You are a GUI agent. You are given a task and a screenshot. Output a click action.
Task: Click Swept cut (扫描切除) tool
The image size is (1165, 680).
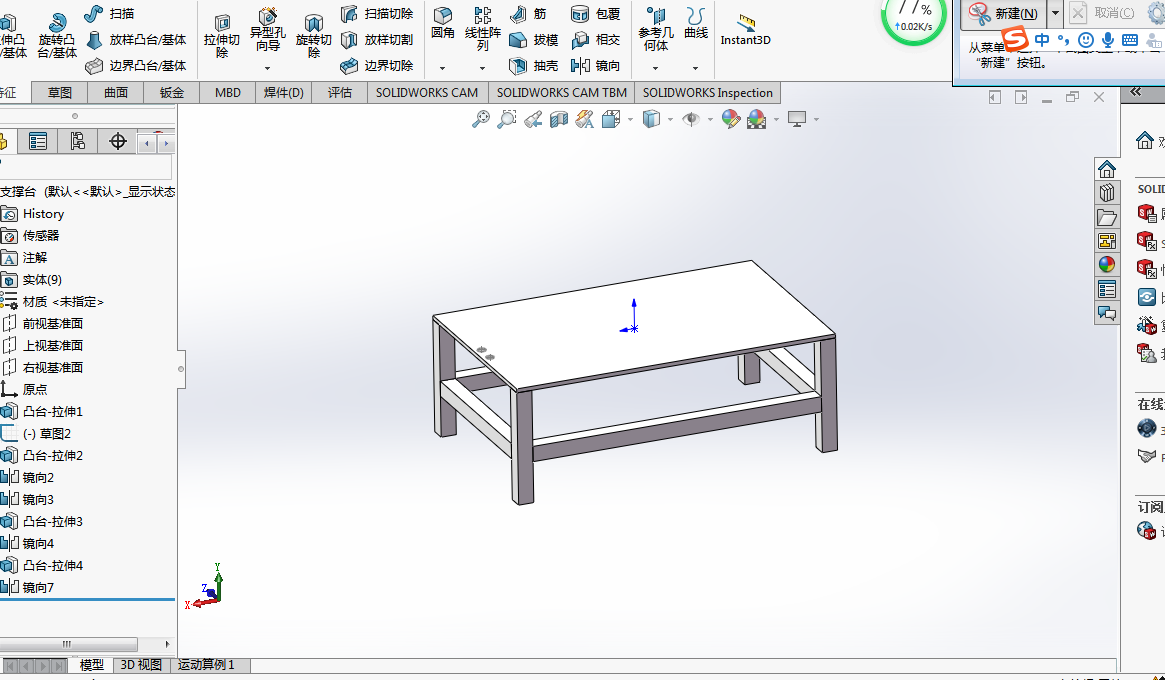(377, 13)
